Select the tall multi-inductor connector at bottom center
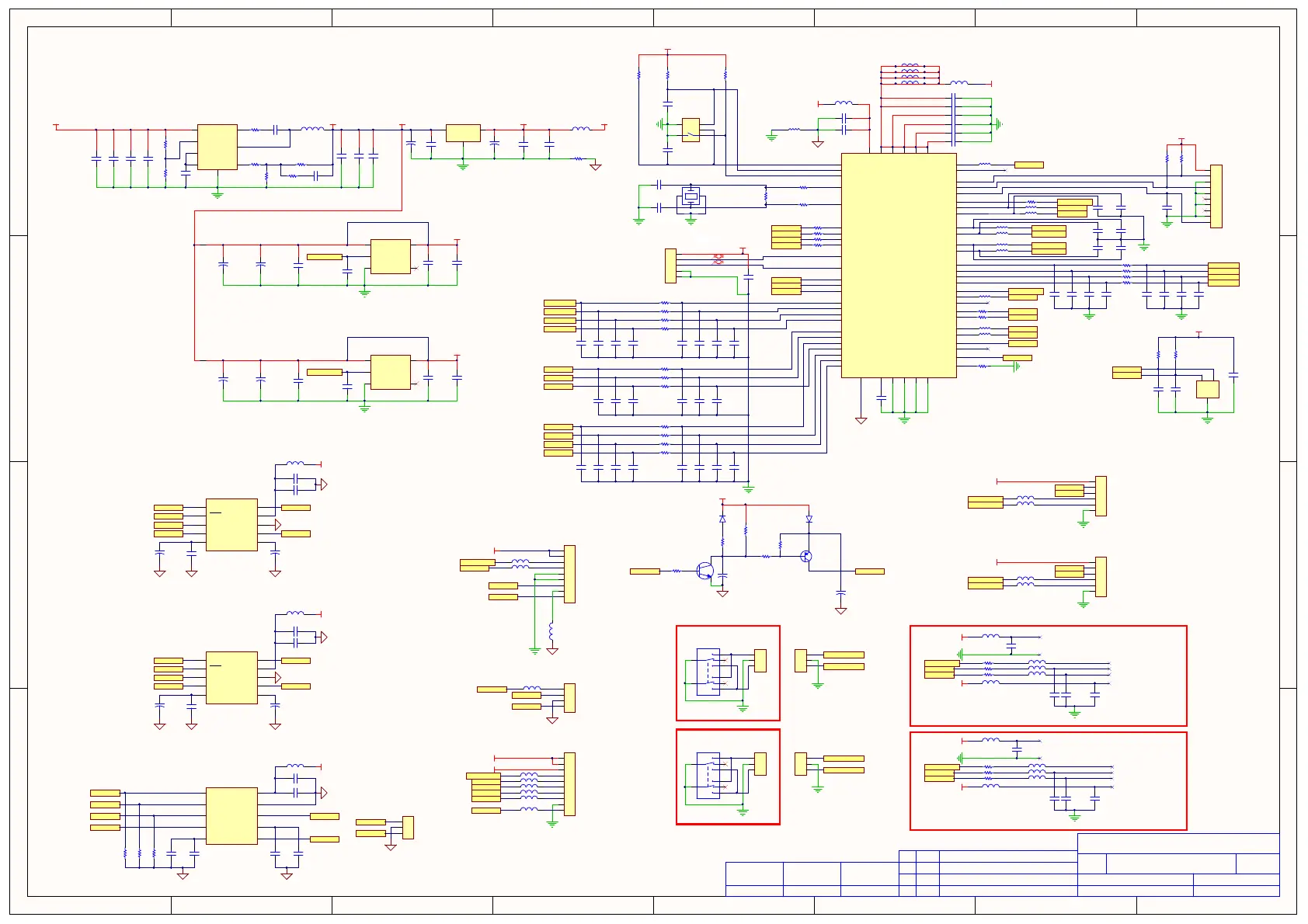This screenshot has height=924, width=1308. pos(569,784)
